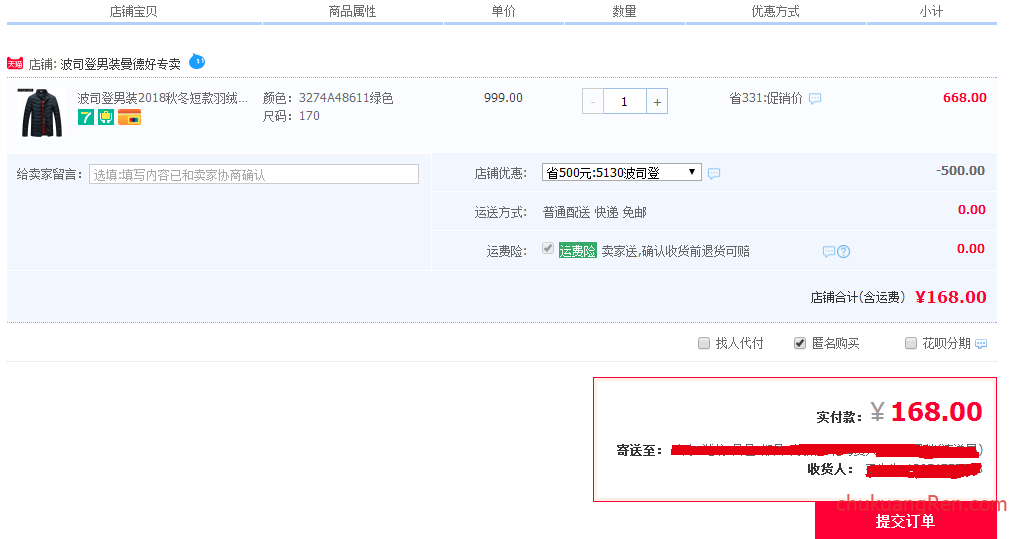Click subtotal 668.00
1012x539 pixels.
click(x=964, y=97)
